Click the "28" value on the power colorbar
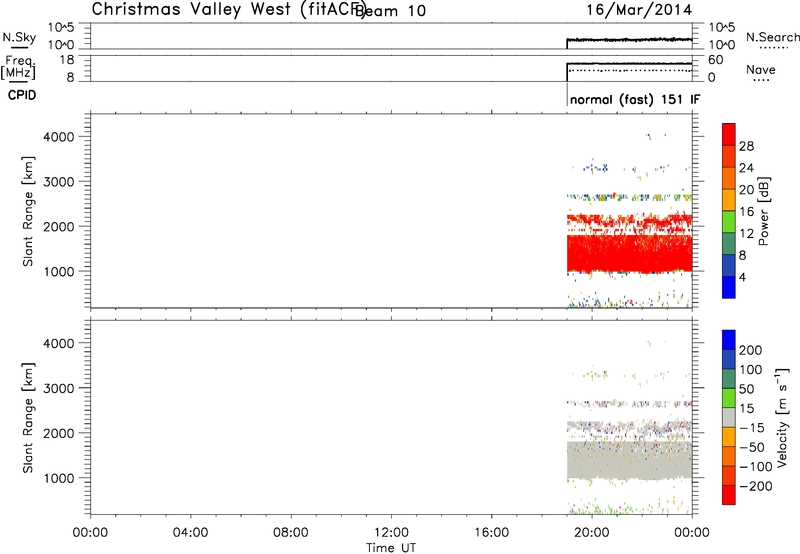This screenshot has width=800, height=554. click(746, 146)
